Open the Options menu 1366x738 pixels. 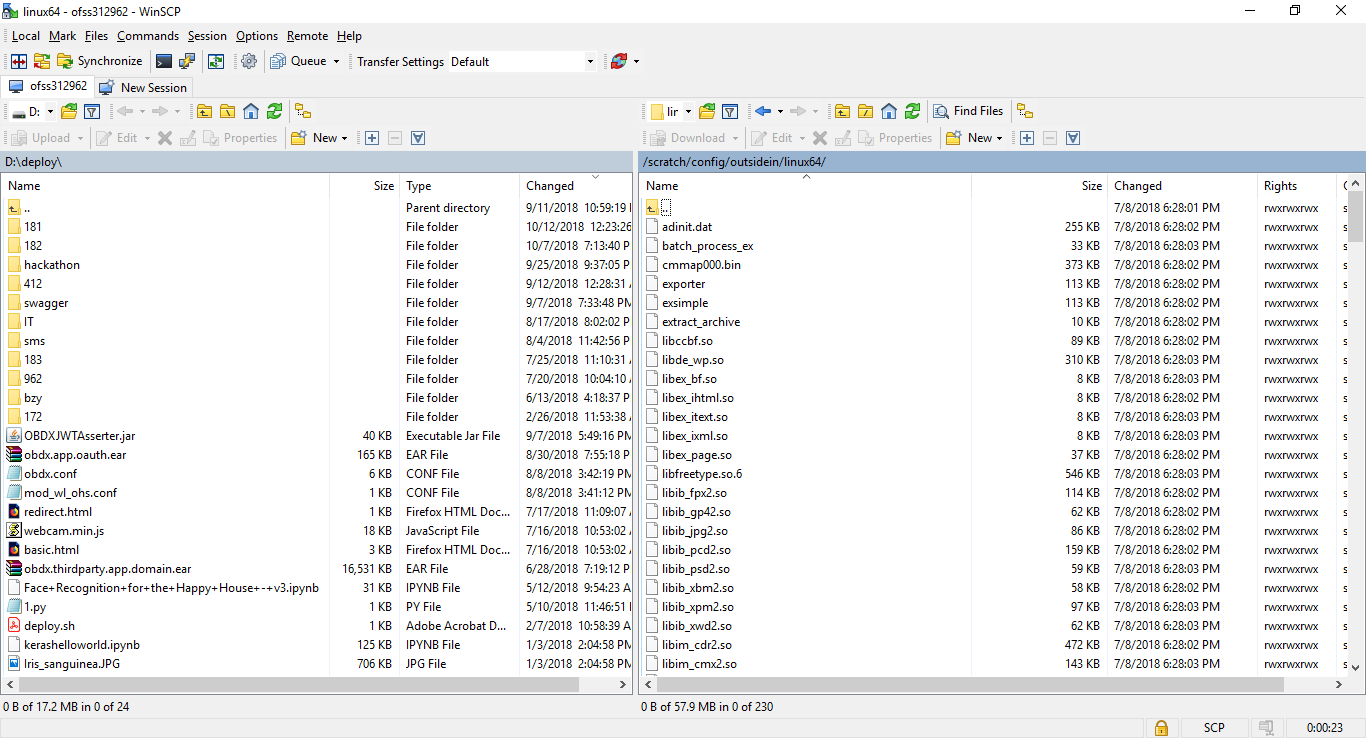pyautogui.click(x=257, y=36)
